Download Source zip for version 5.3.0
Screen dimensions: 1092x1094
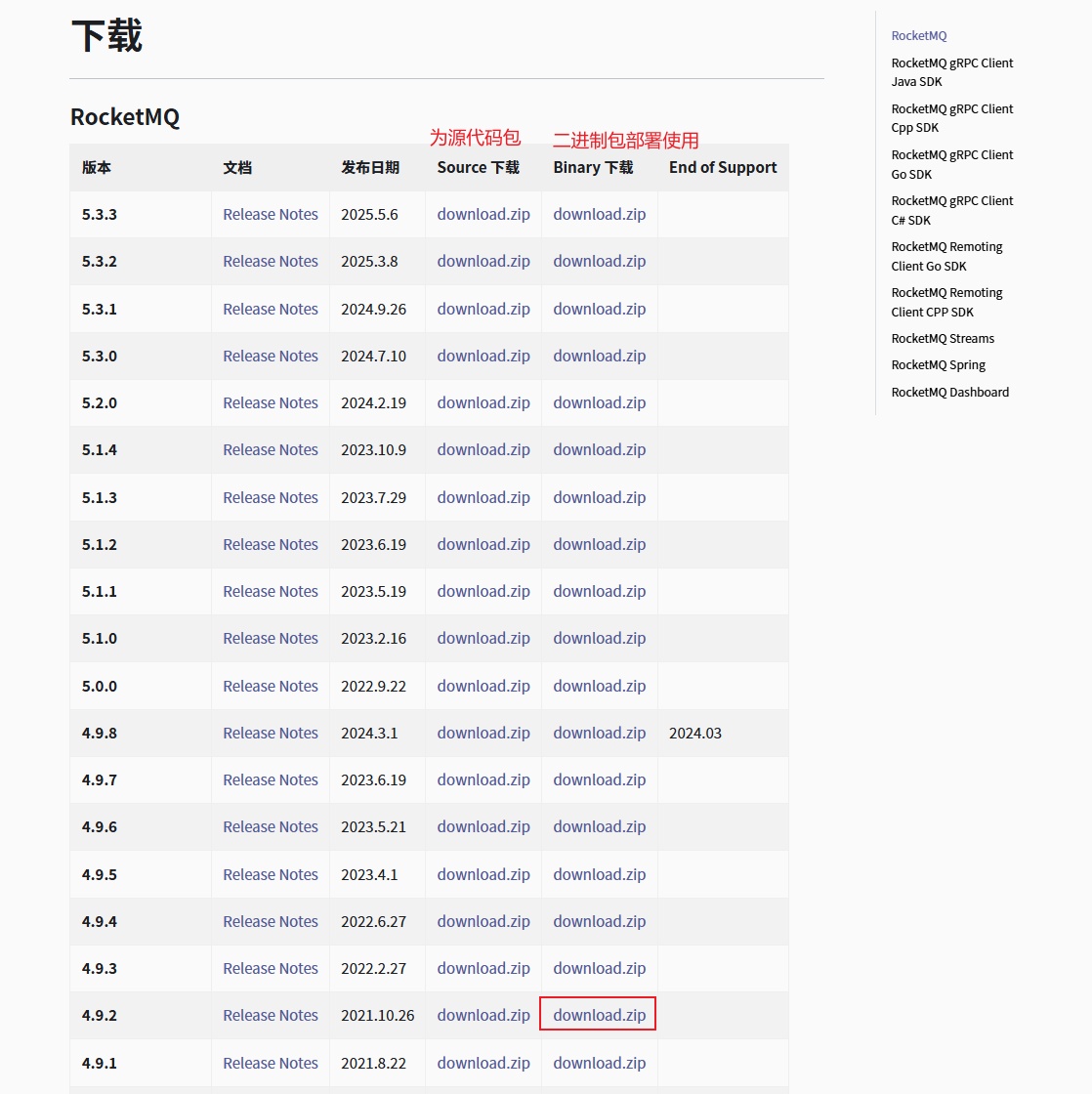click(483, 356)
